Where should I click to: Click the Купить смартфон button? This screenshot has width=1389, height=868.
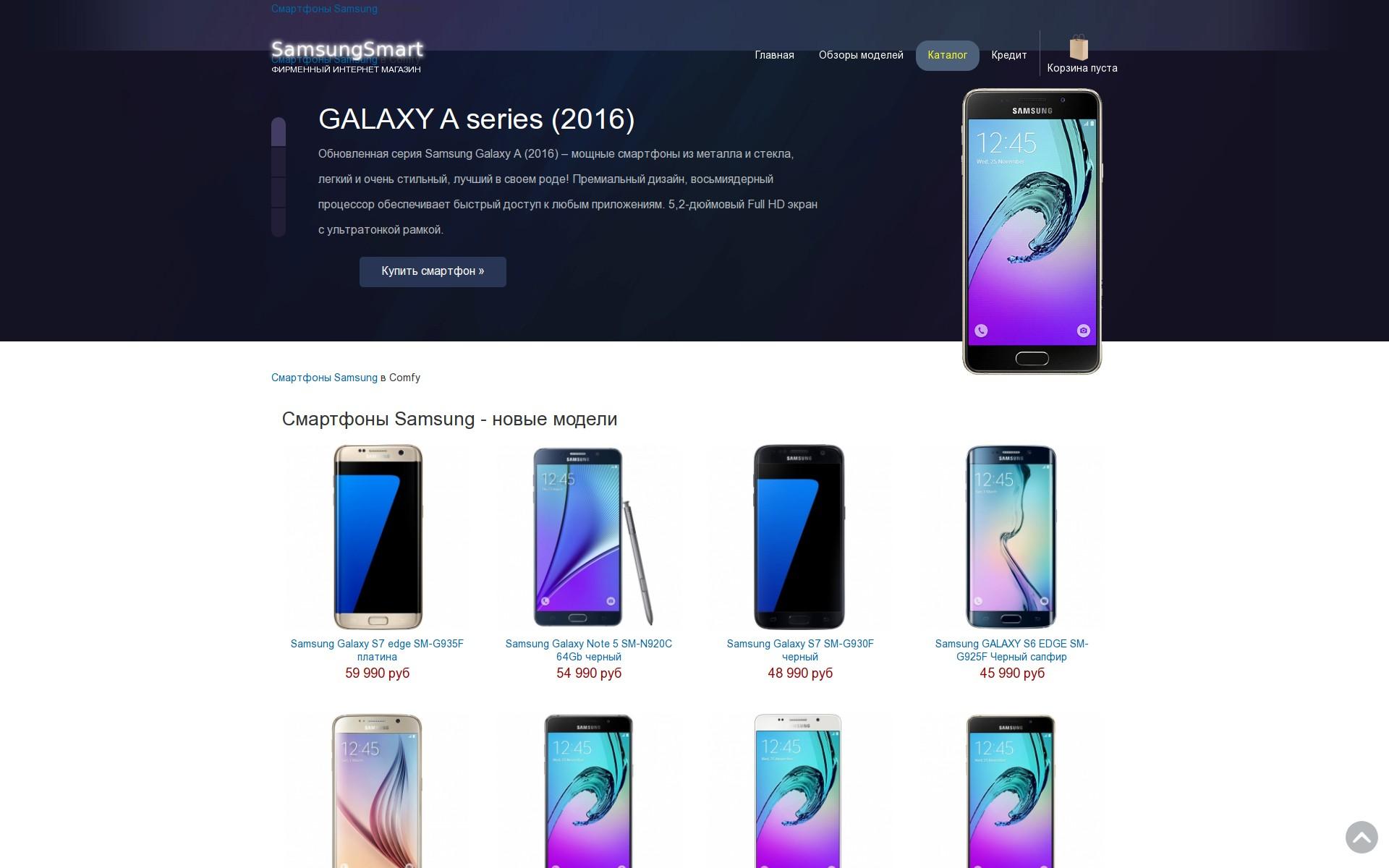point(433,271)
